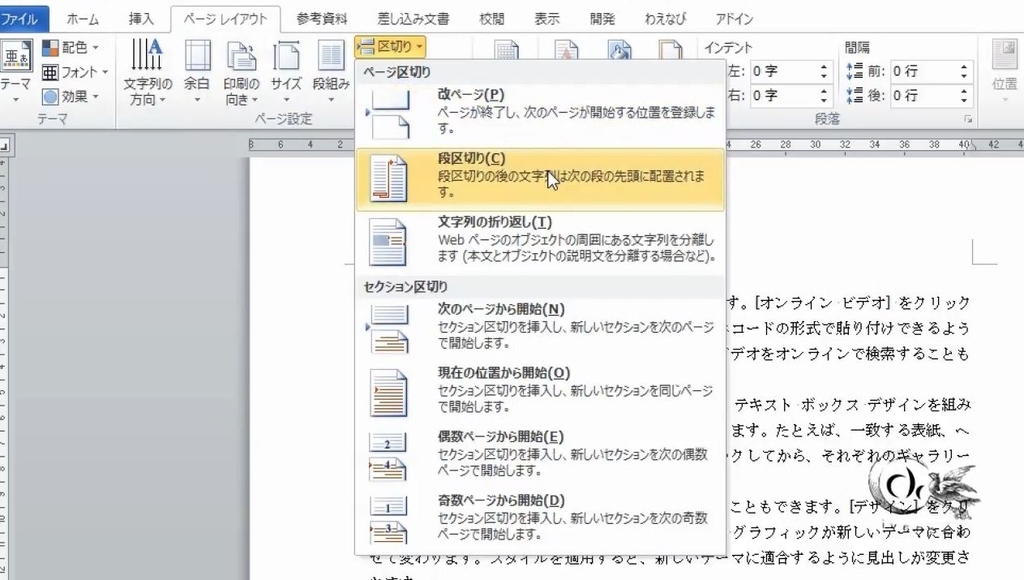Switch to the 差し込み文書 tab
This screenshot has width=1024, height=580.
point(413,19)
